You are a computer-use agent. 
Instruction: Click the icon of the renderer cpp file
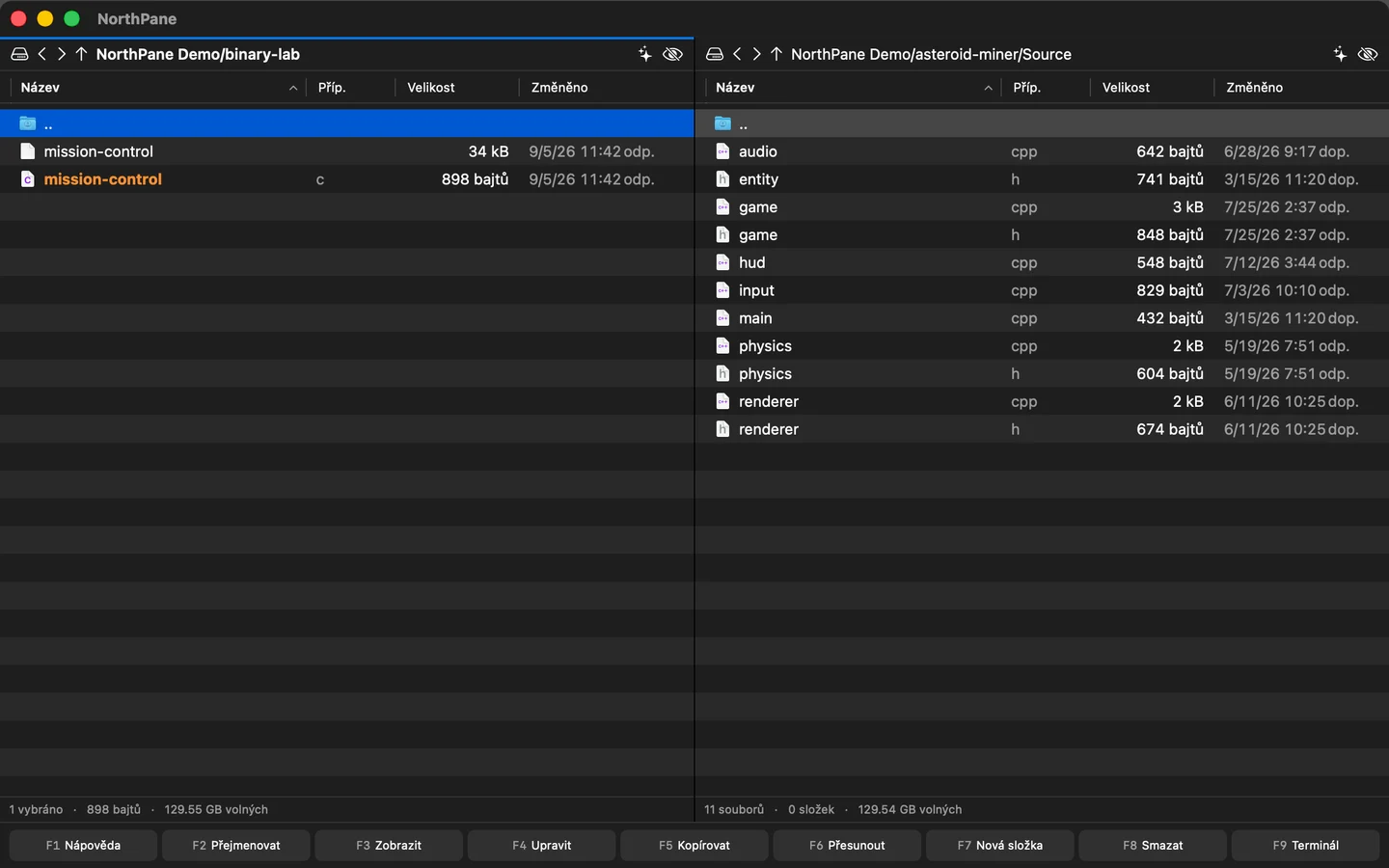click(x=722, y=401)
